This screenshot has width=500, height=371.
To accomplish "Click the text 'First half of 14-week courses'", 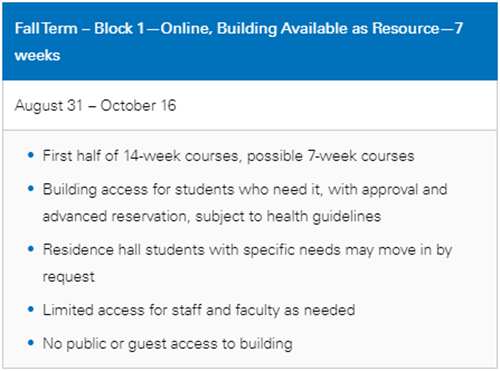I will [140, 156].
